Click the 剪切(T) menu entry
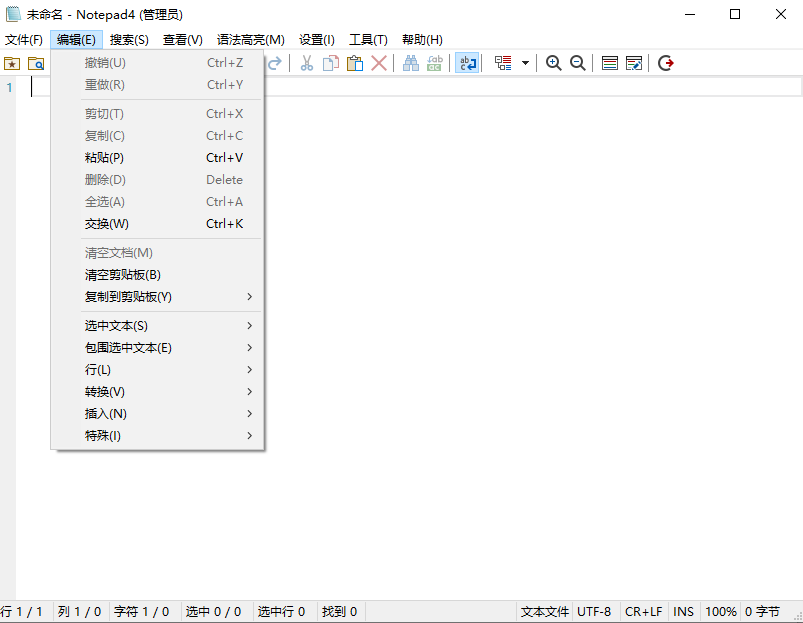 pos(158,114)
